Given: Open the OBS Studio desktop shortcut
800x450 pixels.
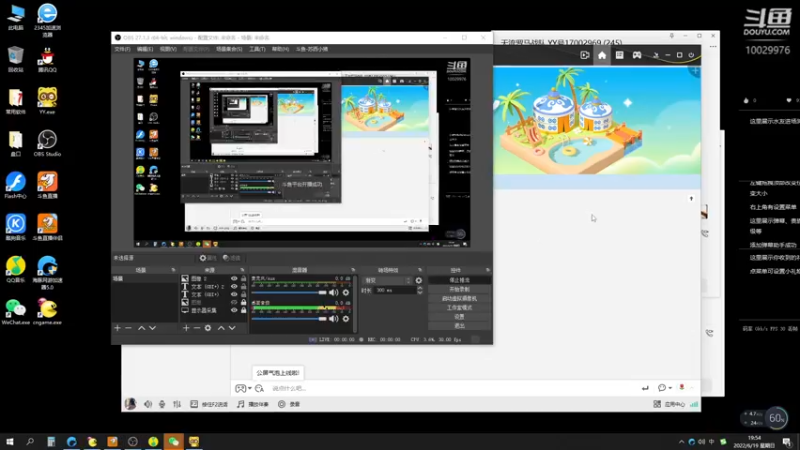Looking at the screenshot, I should pyautogui.click(x=47, y=143).
